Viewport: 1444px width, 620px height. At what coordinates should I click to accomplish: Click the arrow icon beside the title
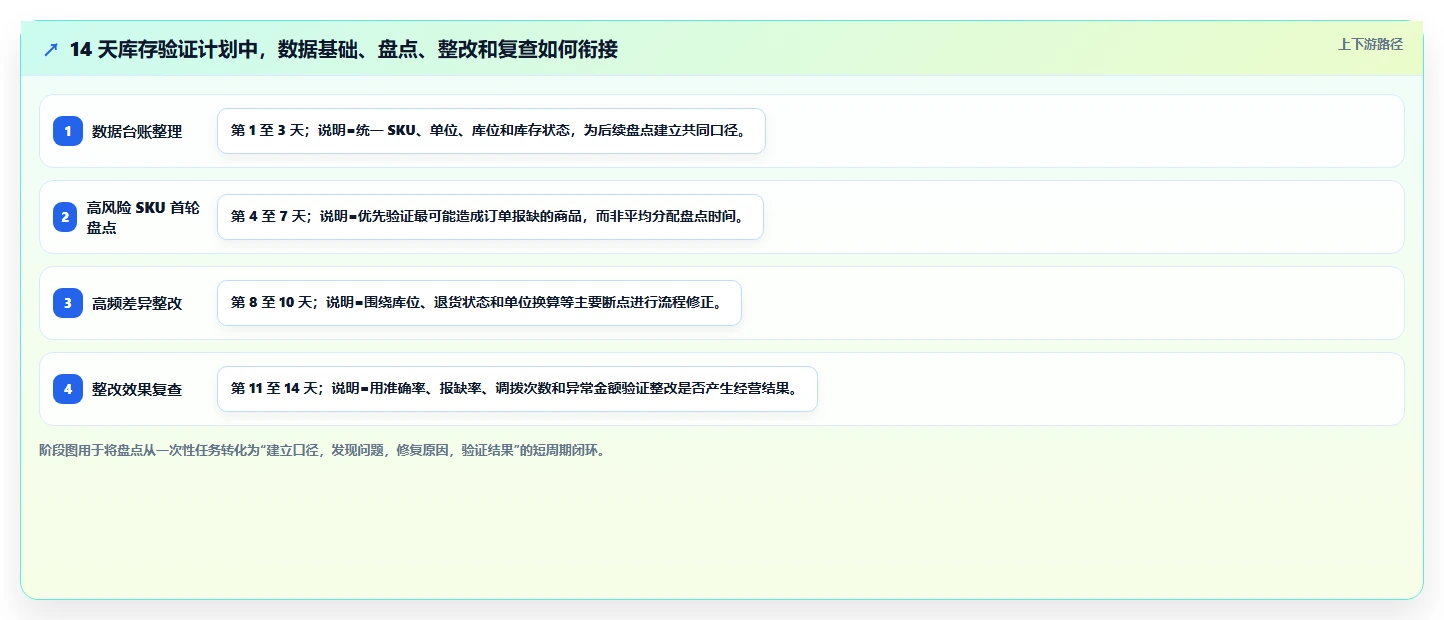click(x=51, y=49)
